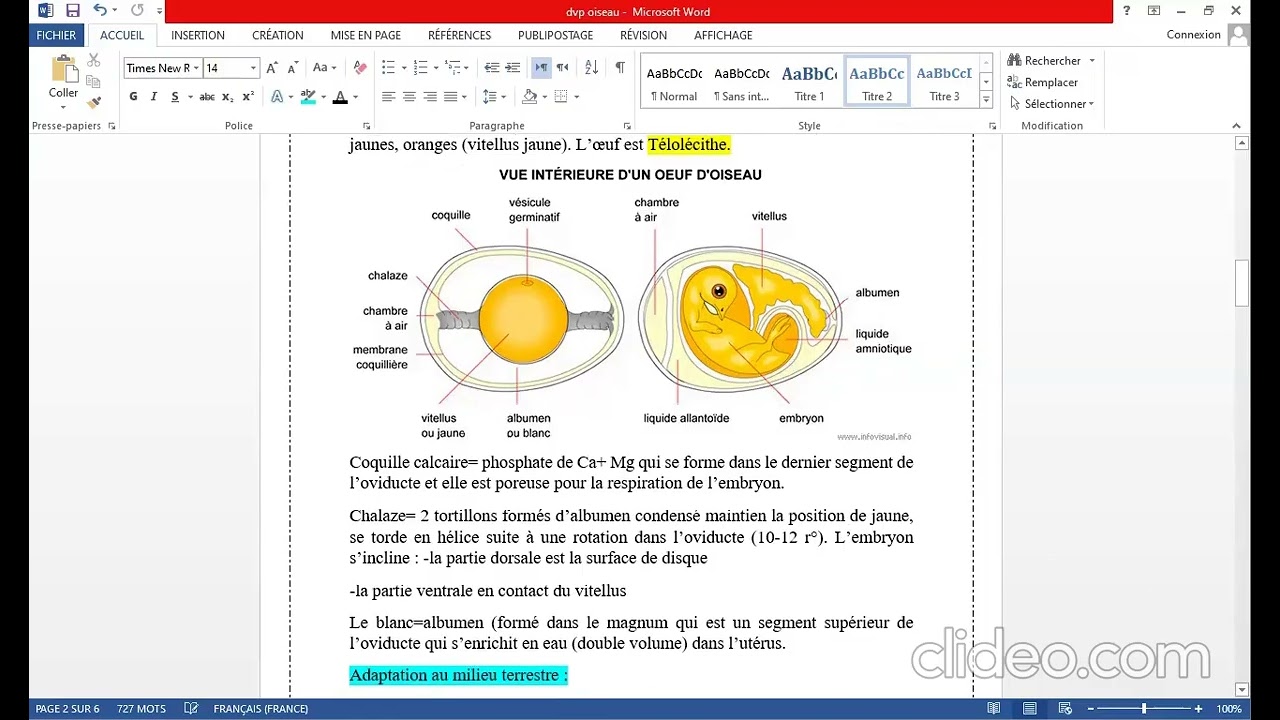Viewport: 1280px width, 720px height.
Task: Click the Connexion sign-in link
Action: click(x=1193, y=35)
